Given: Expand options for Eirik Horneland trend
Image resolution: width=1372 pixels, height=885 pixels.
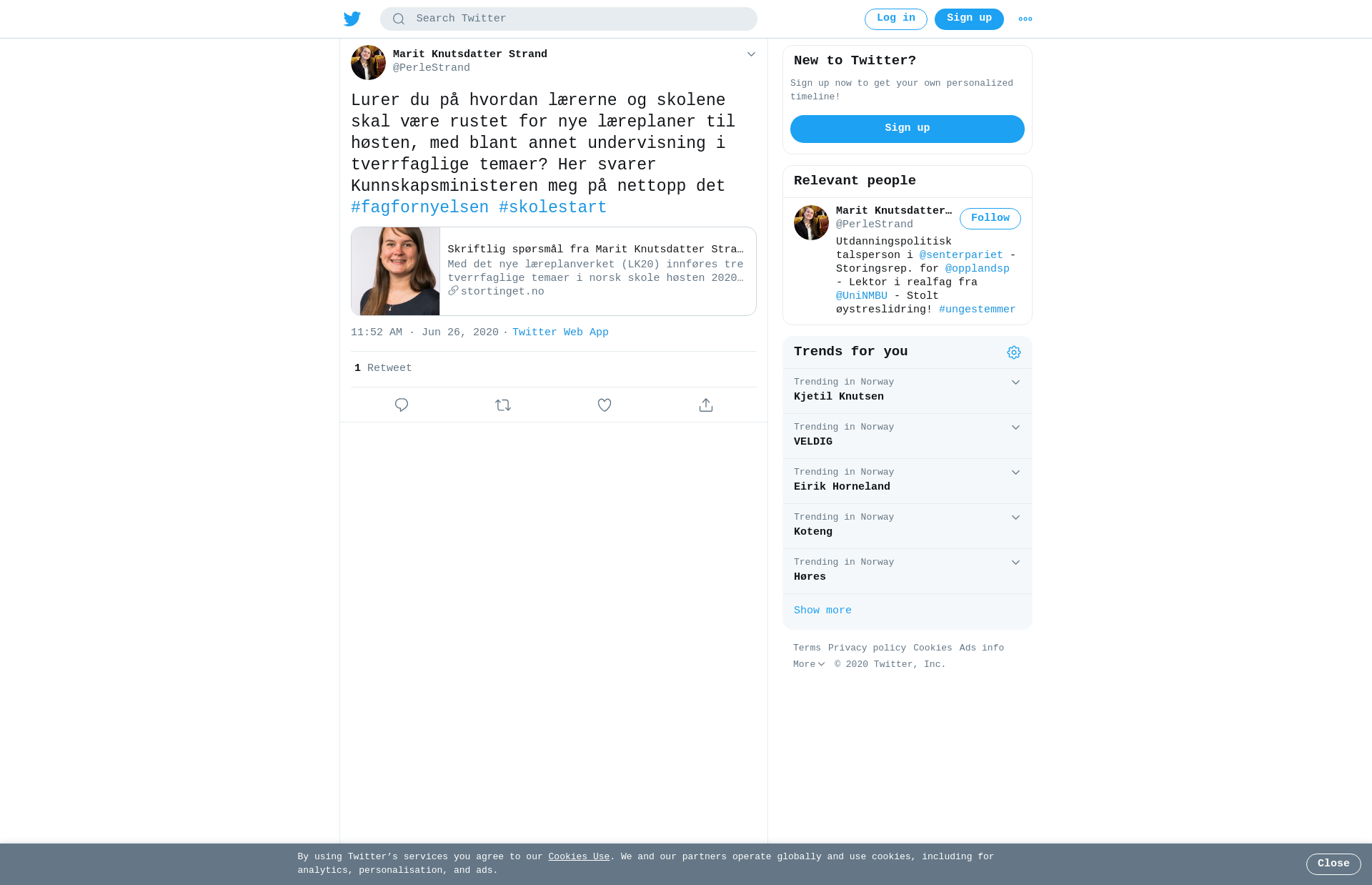Looking at the screenshot, I should point(1015,473).
